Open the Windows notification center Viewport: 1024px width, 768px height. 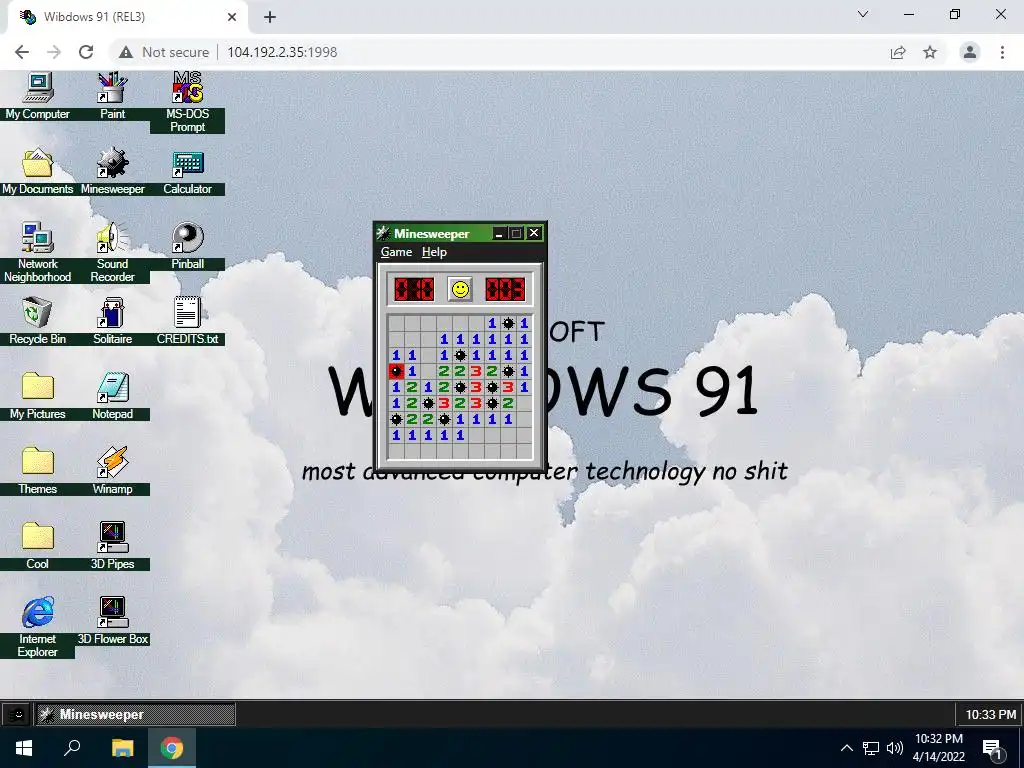click(x=993, y=749)
